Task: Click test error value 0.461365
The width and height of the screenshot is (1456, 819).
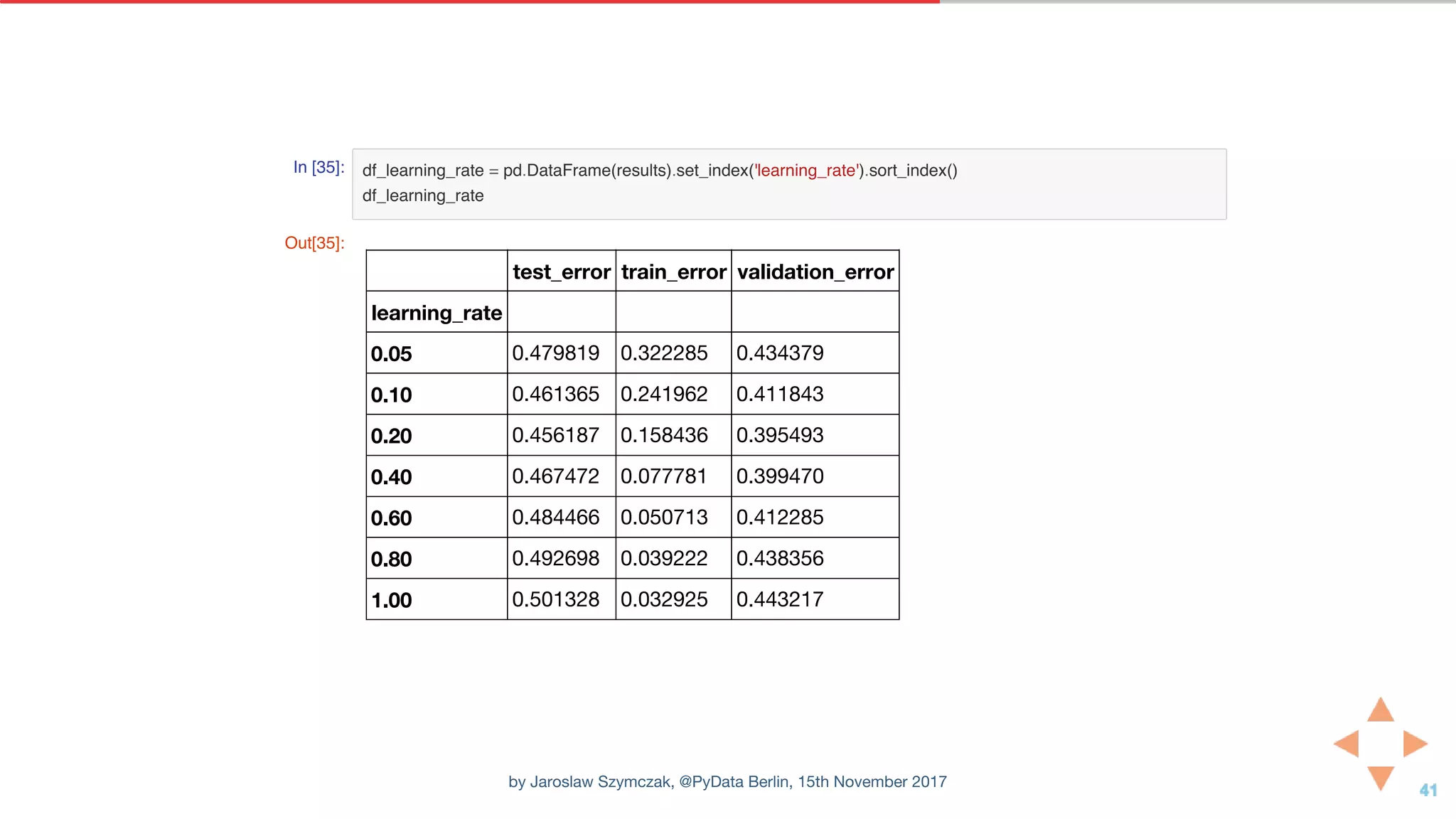Action: (x=556, y=394)
